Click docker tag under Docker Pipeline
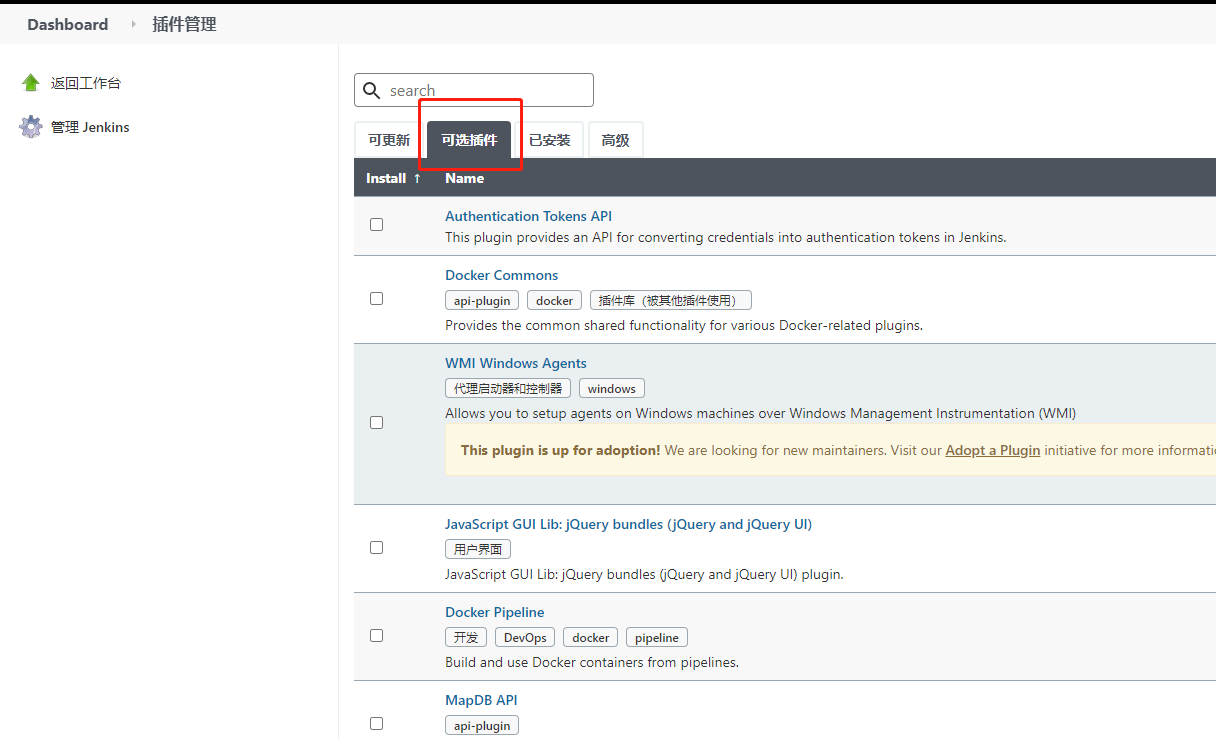Screen dimensions: 1216x739 pyautogui.click(x=590, y=637)
